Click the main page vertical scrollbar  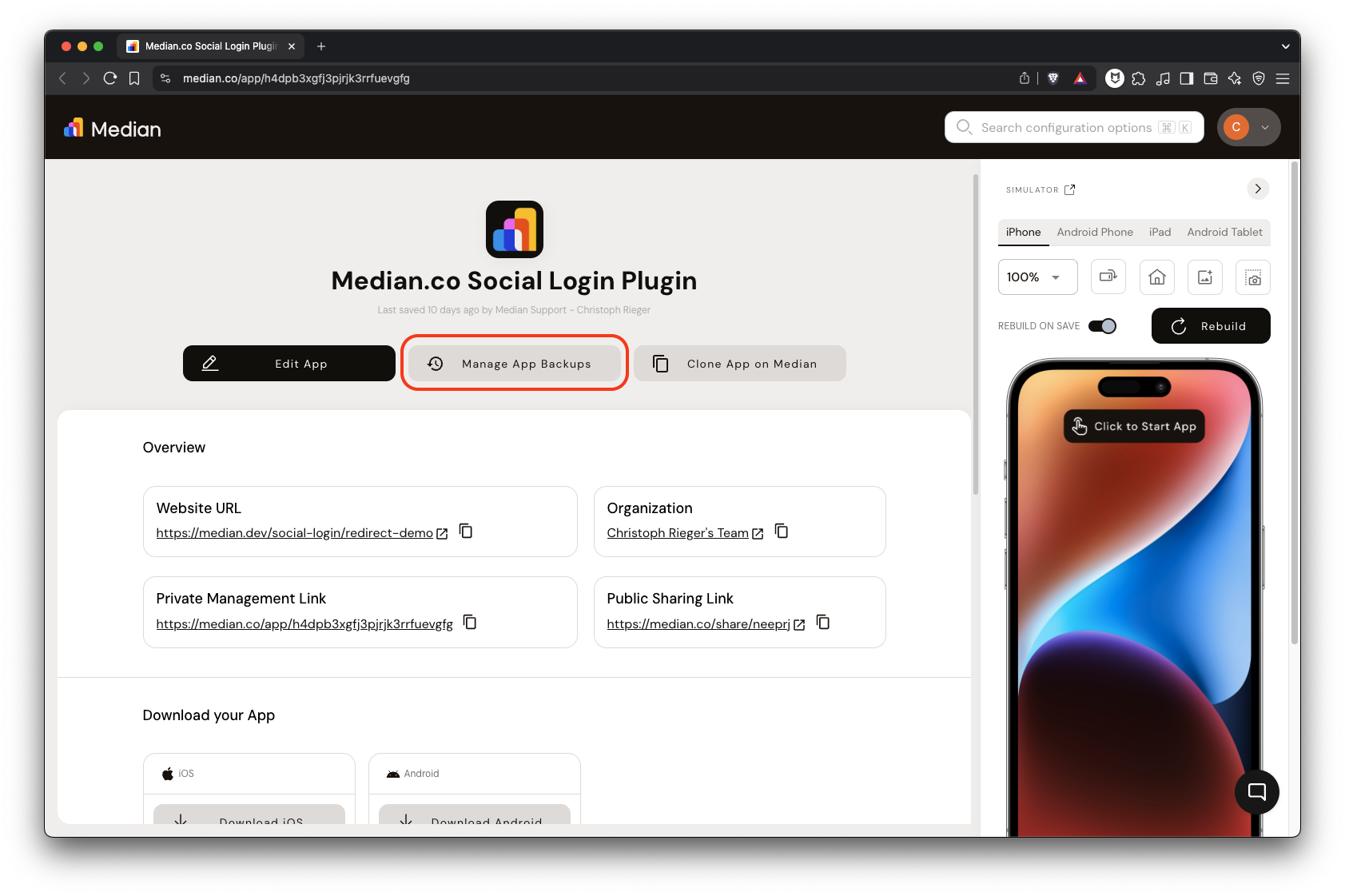(975, 336)
